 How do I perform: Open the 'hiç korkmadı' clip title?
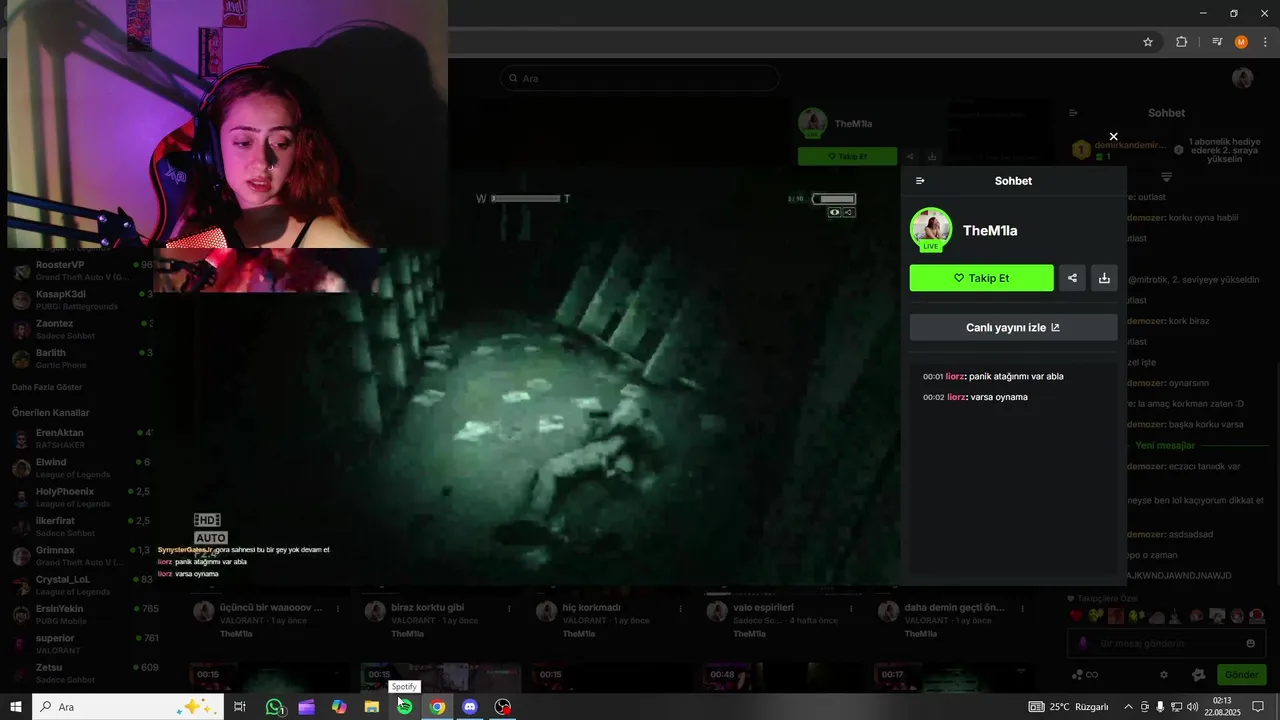click(x=591, y=607)
